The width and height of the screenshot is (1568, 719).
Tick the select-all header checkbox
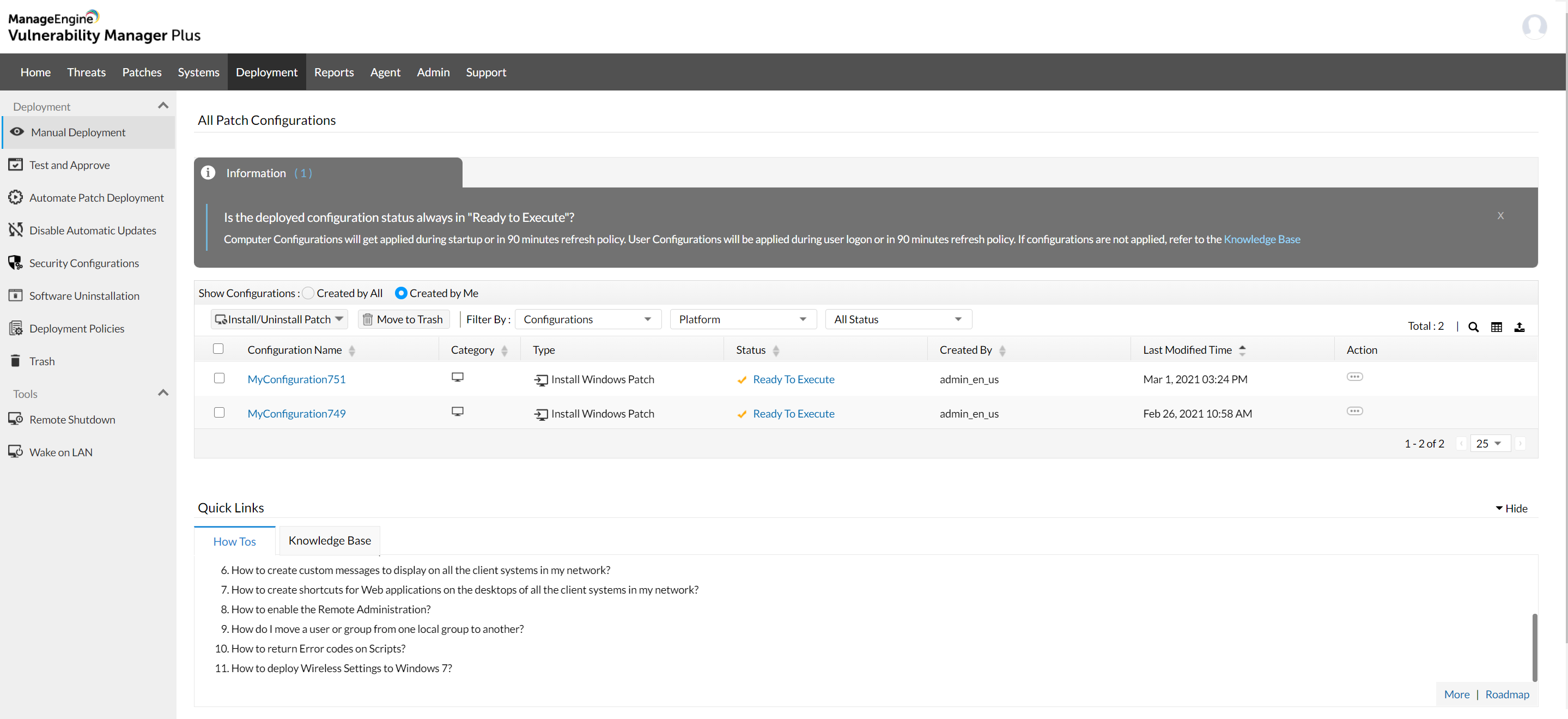[218, 349]
